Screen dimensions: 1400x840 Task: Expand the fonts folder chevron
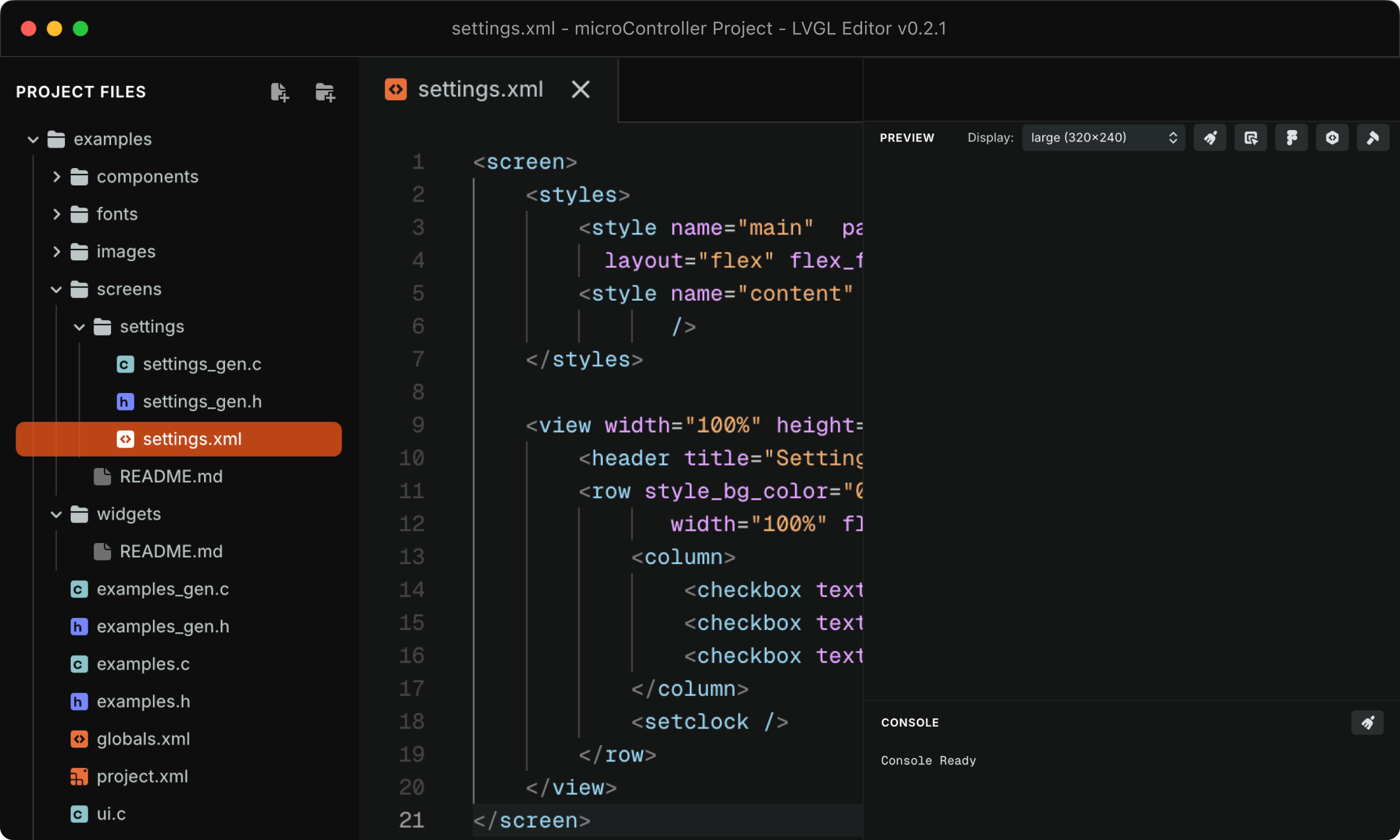(x=56, y=214)
